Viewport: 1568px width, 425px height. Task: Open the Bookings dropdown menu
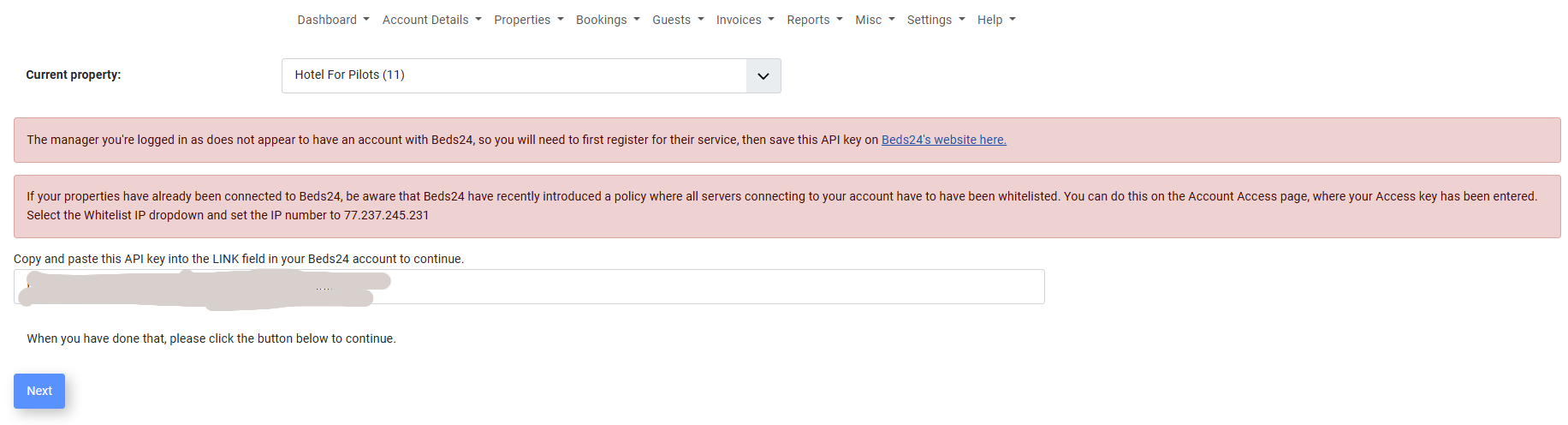pos(608,20)
